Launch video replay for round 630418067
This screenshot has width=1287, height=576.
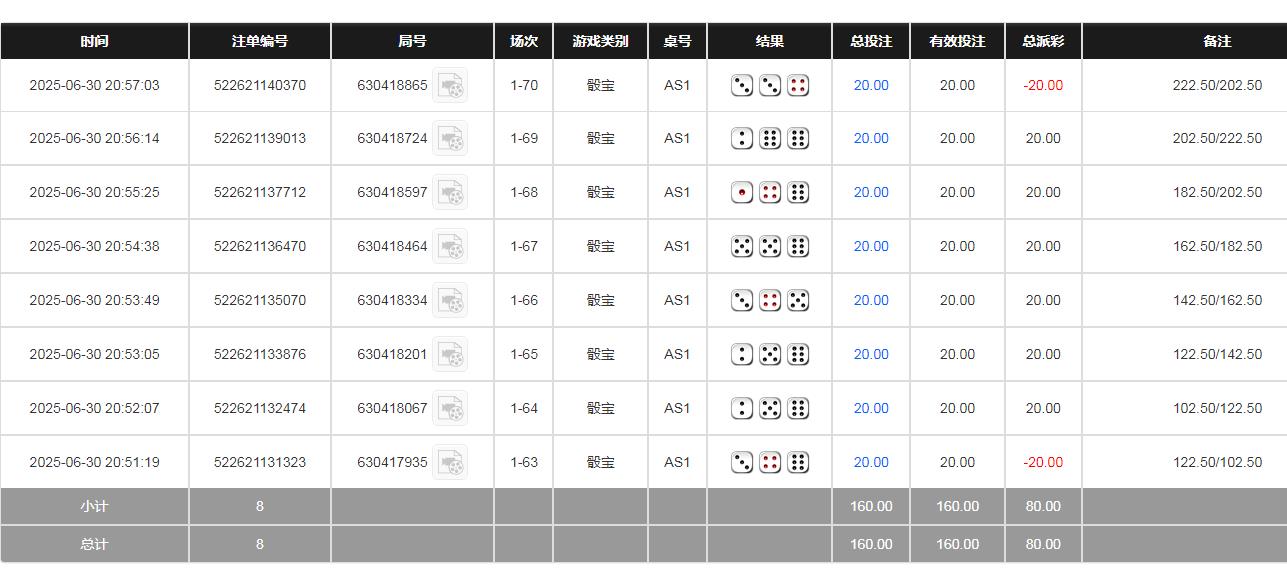pos(450,409)
